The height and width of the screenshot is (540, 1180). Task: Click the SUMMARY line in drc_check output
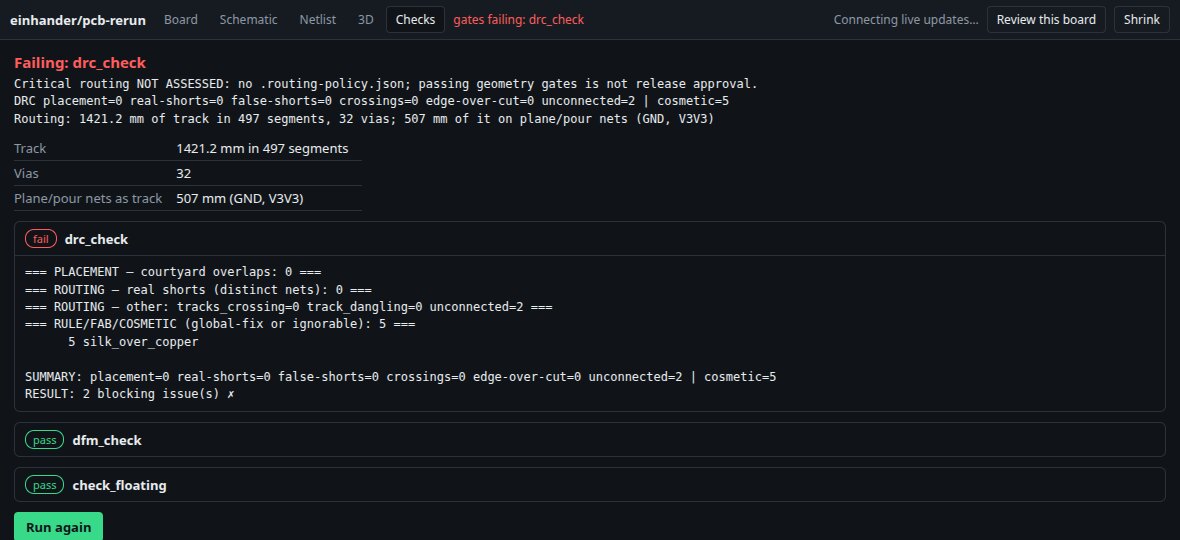click(400, 376)
